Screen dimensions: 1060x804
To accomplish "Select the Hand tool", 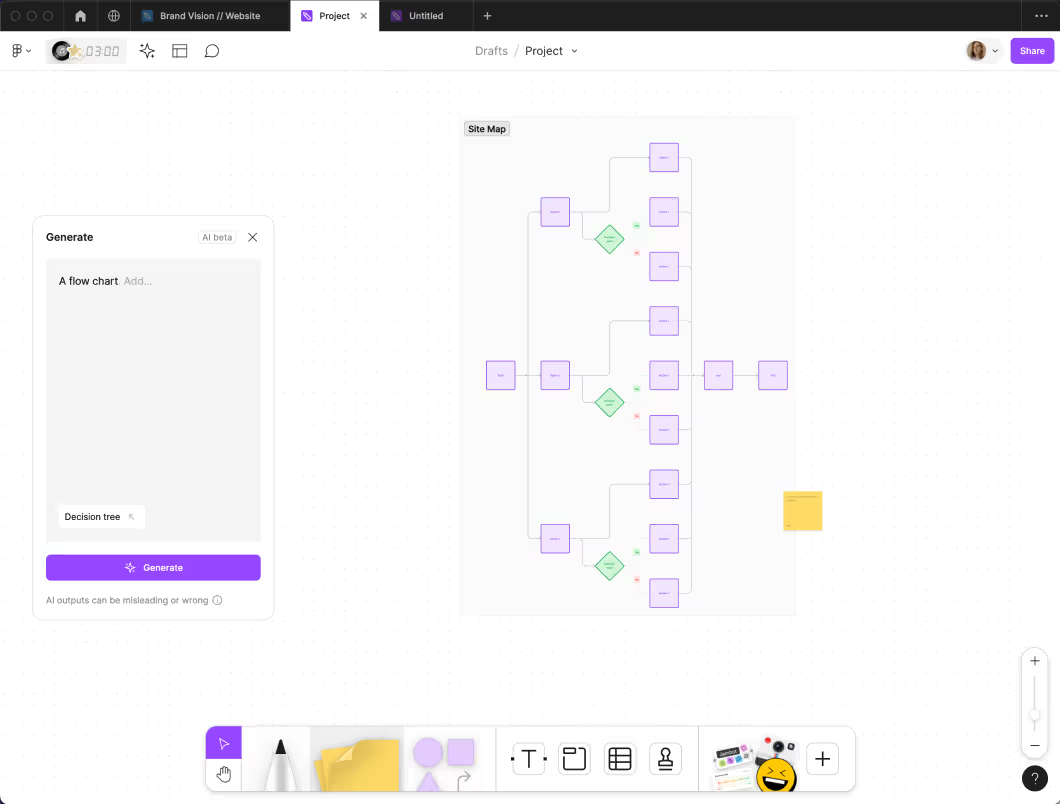I will [x=224, y=774].
